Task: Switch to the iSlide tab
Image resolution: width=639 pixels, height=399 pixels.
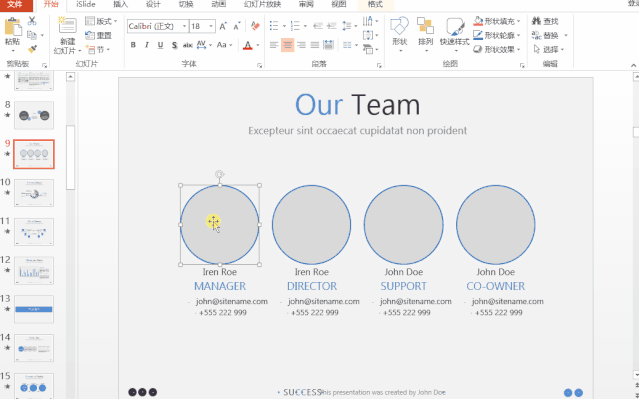Action: [86, 5]
